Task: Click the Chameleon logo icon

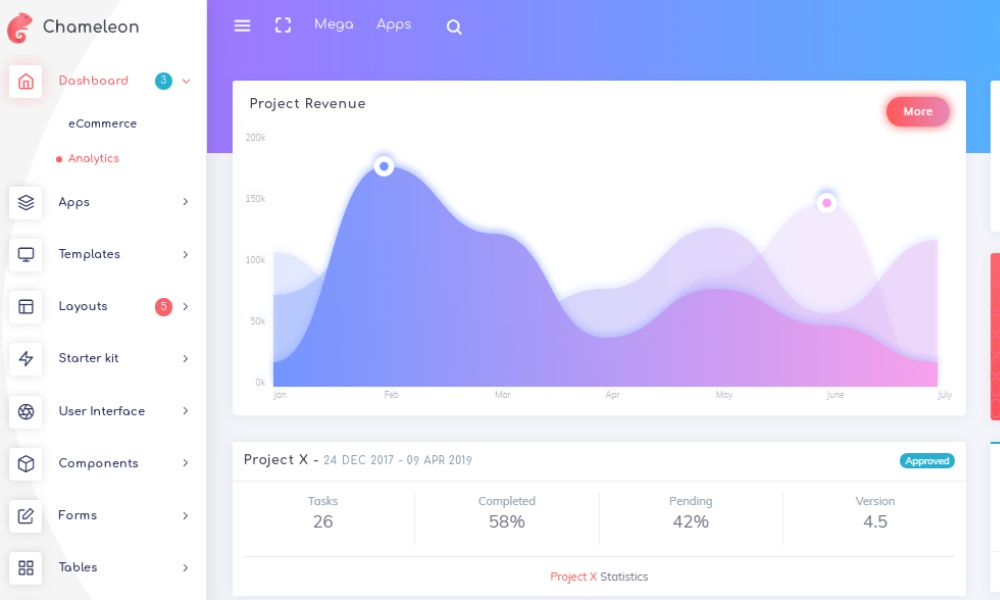Action: click(x=19, y=27)
